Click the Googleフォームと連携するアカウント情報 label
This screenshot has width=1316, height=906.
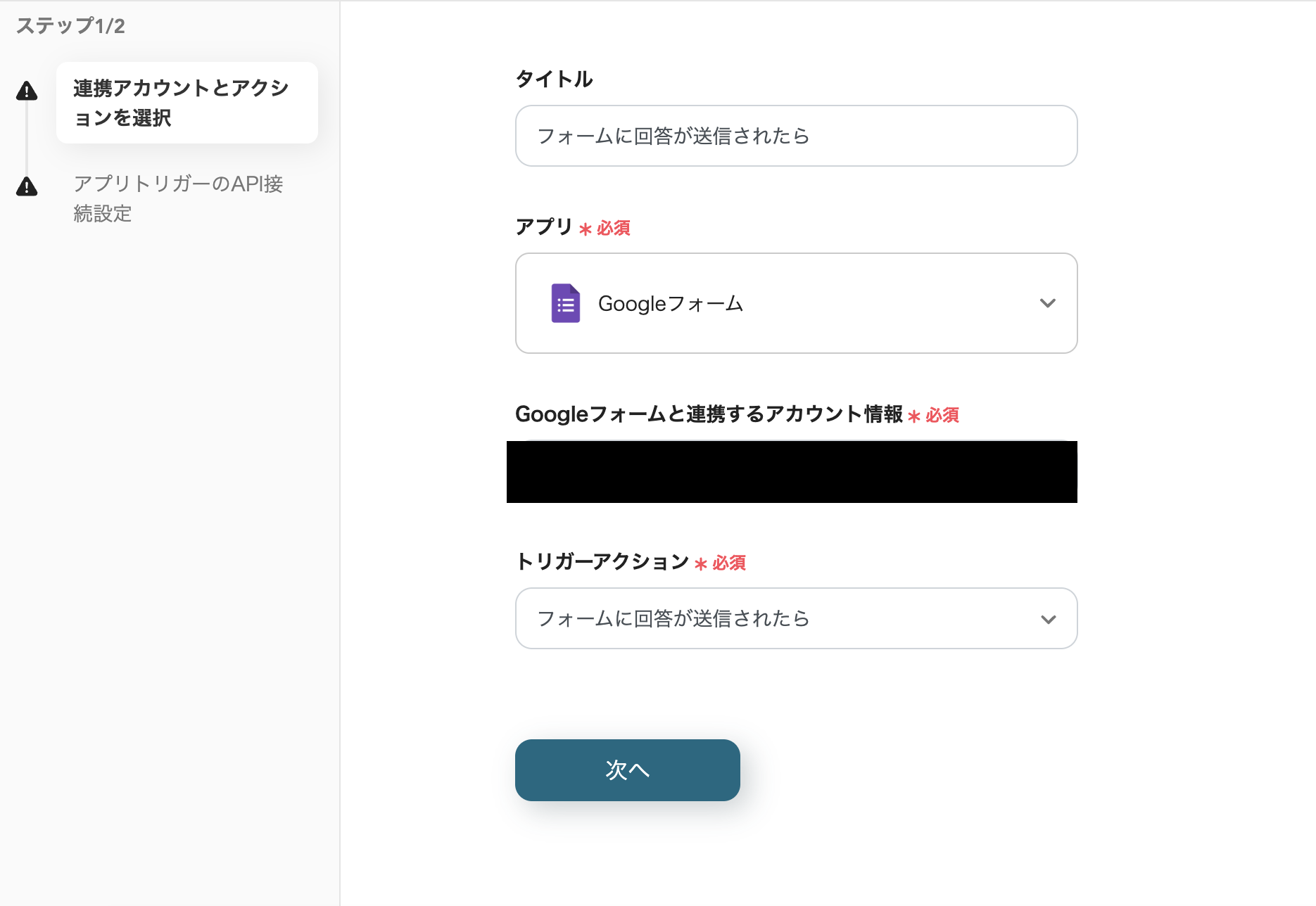(709, 414)
